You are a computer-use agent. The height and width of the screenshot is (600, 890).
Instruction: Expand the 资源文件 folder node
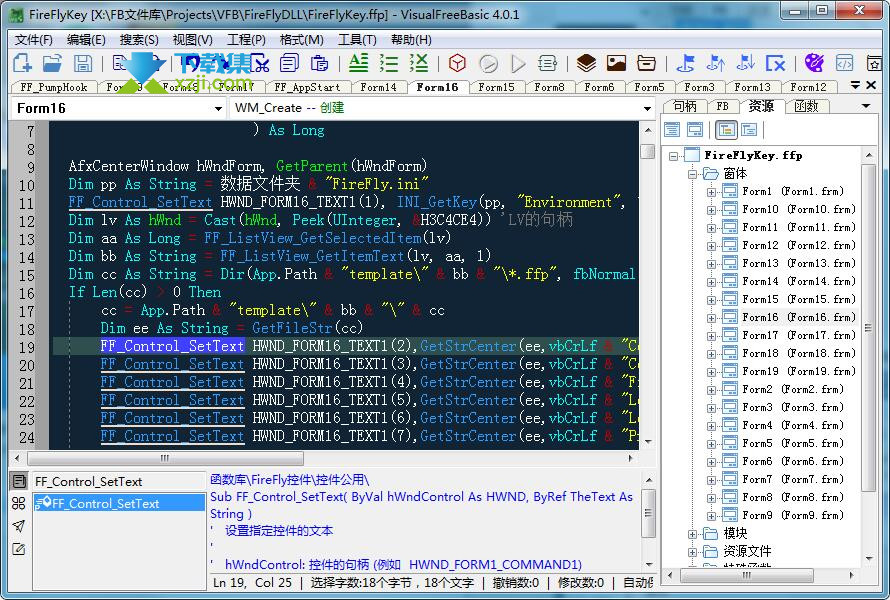pos(692,552)
